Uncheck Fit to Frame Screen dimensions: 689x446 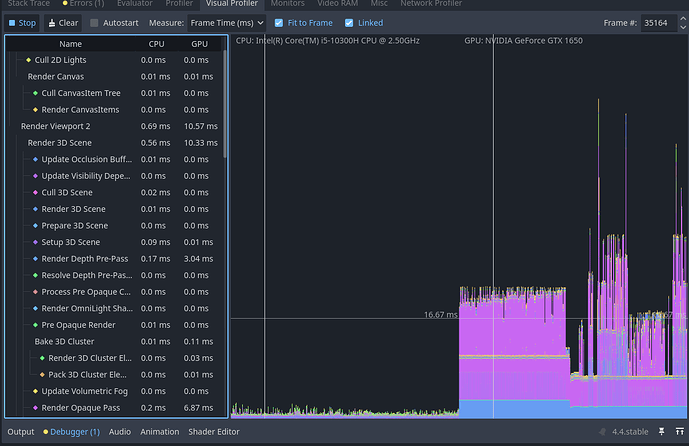click(x=279, y=22)
